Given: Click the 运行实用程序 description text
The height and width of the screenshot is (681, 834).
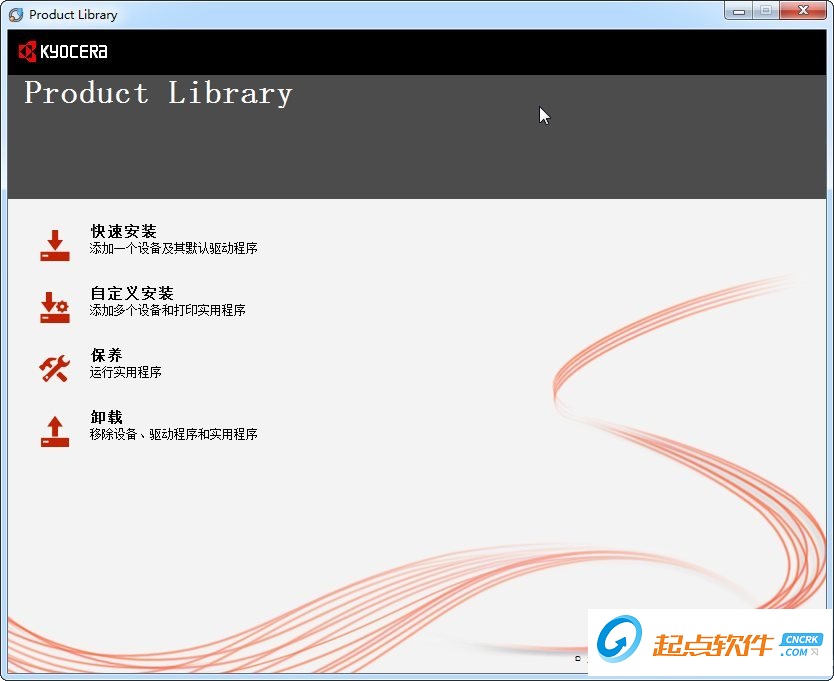Looking at the screenshot, I should pyautogui.click(x=127, y=372).
